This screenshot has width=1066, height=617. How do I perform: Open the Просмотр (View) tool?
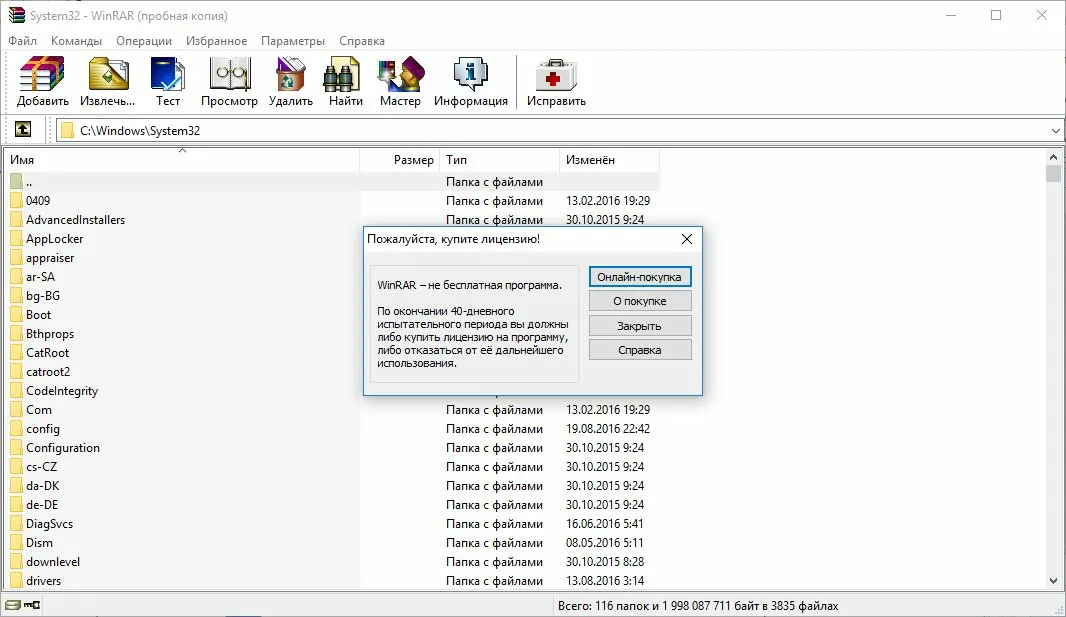click(229, 82)
